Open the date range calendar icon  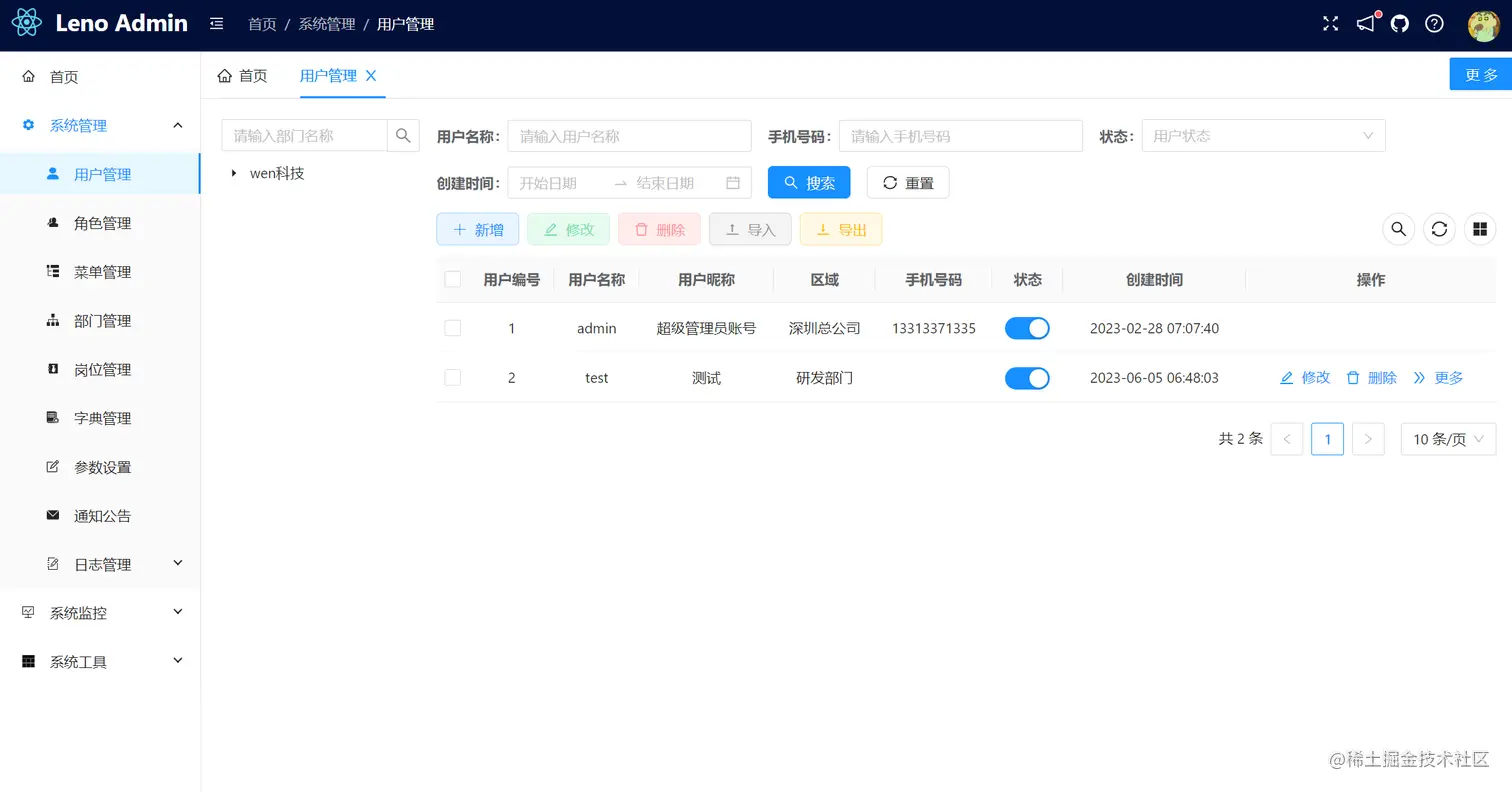tap(733, 183)
